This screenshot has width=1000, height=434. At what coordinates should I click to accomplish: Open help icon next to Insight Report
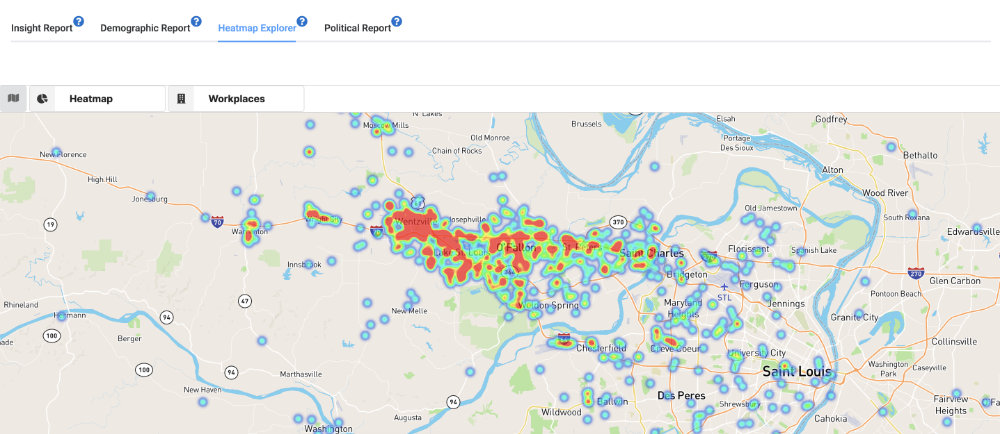tap(79, 21)
